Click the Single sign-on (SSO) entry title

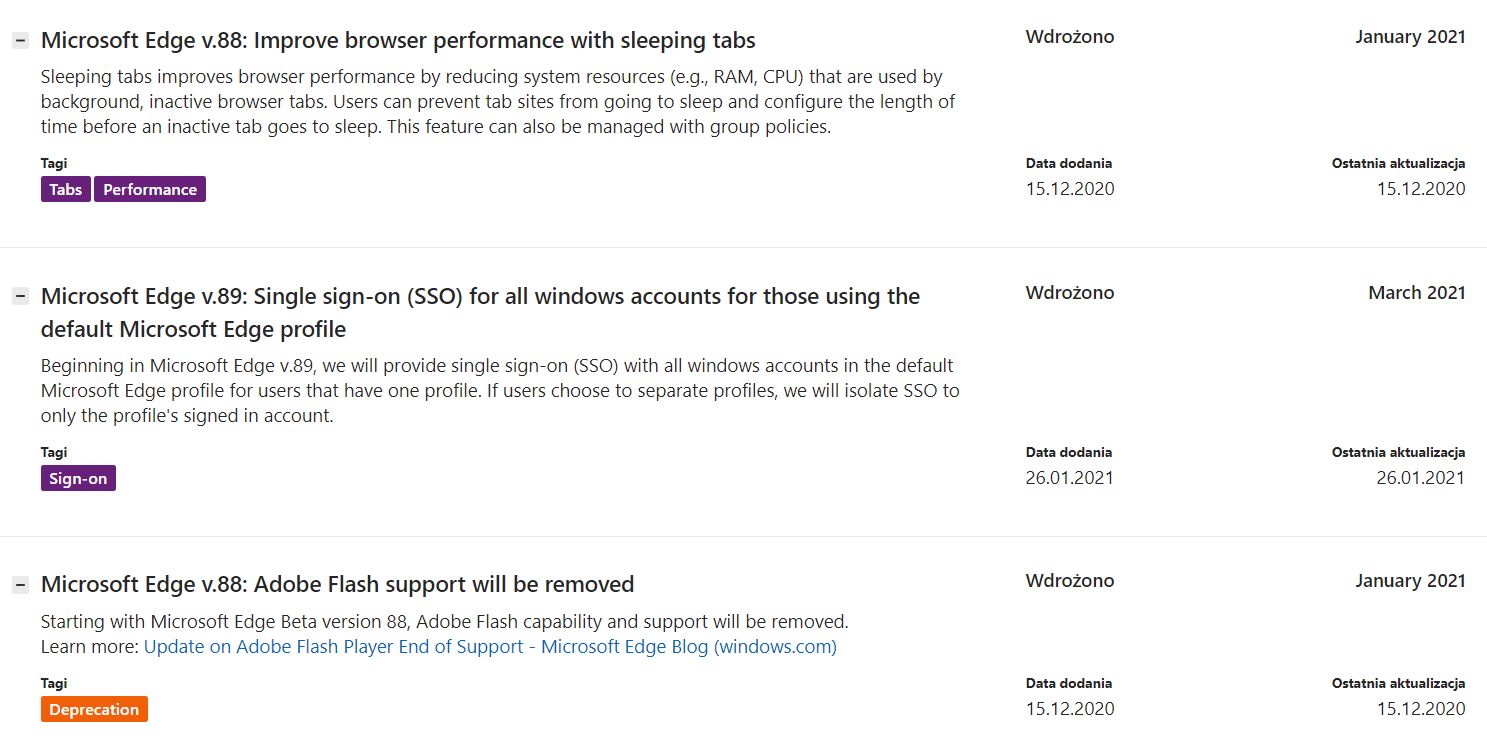[x=480, y=312]
